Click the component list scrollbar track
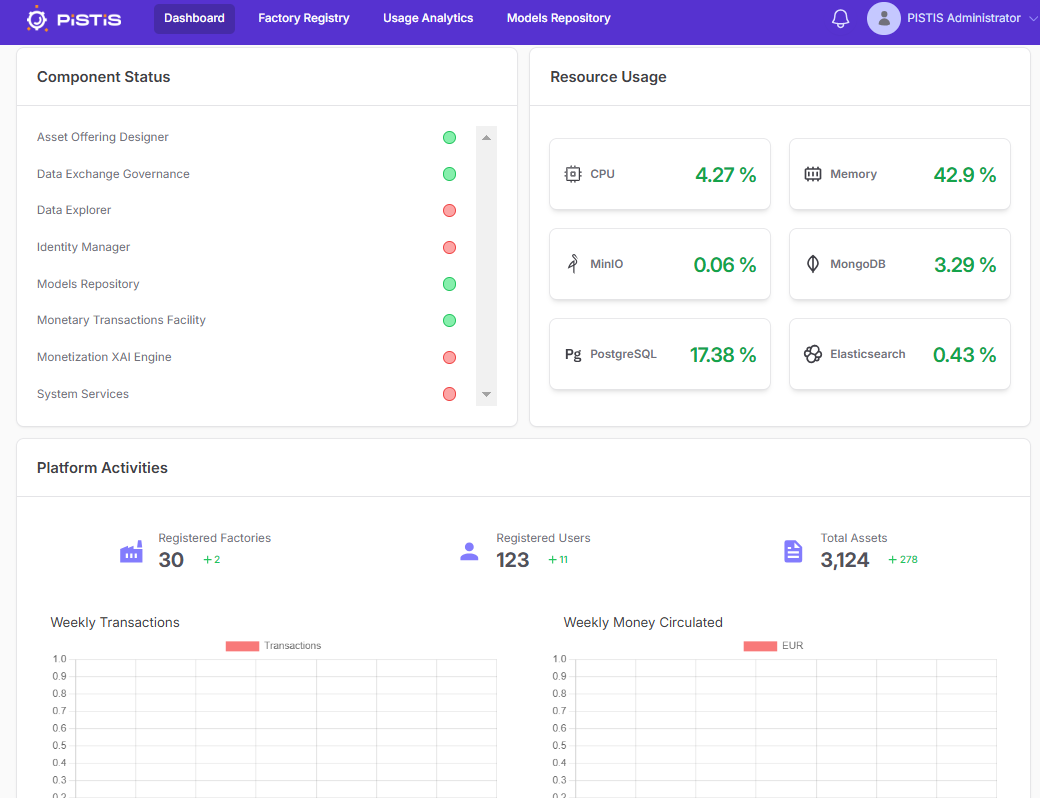The width and height of the screenshot is (1040, 798). click(x=486, y=266)
